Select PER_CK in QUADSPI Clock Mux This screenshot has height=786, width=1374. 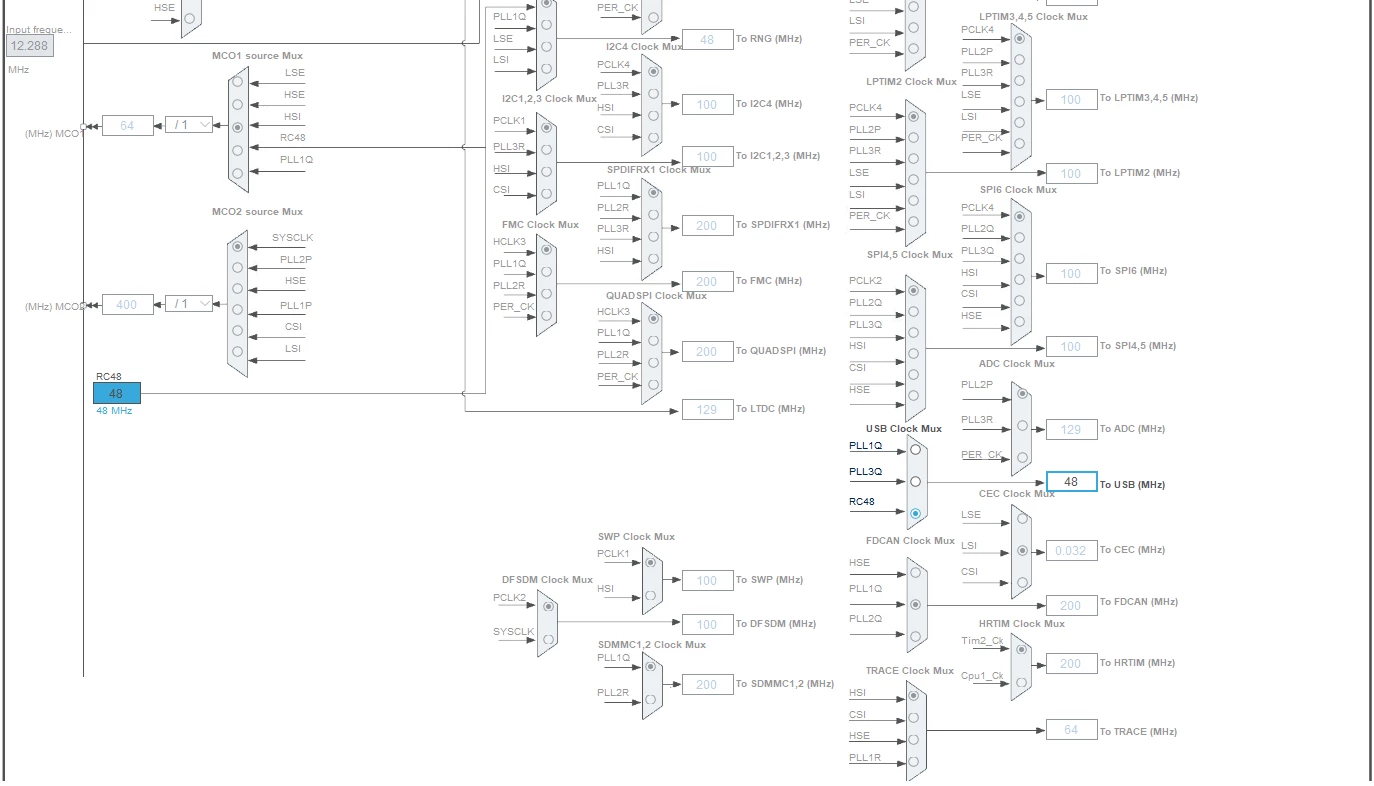(653, 385)
